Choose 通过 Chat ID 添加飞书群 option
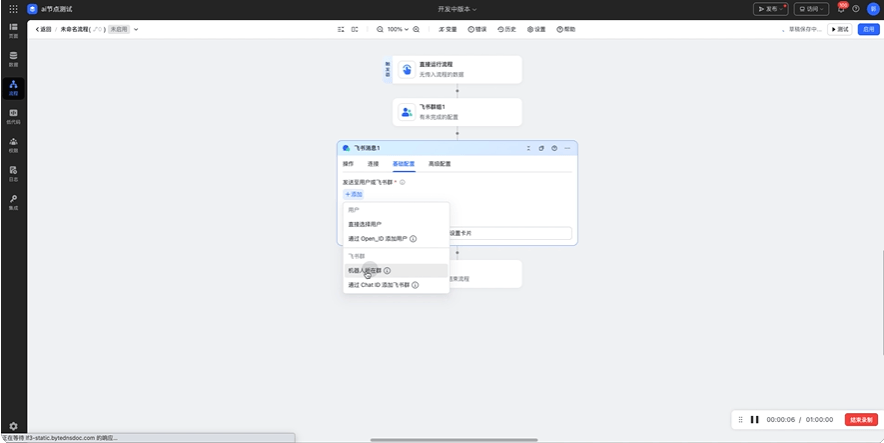This screenshot has width=884, height=443. coord(396,285)
